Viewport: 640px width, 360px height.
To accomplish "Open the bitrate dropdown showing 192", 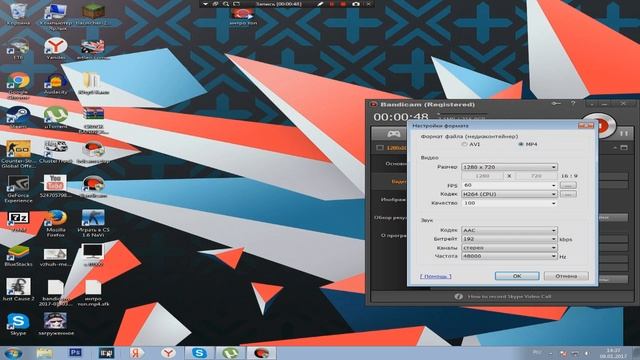I will pos(509,239).
